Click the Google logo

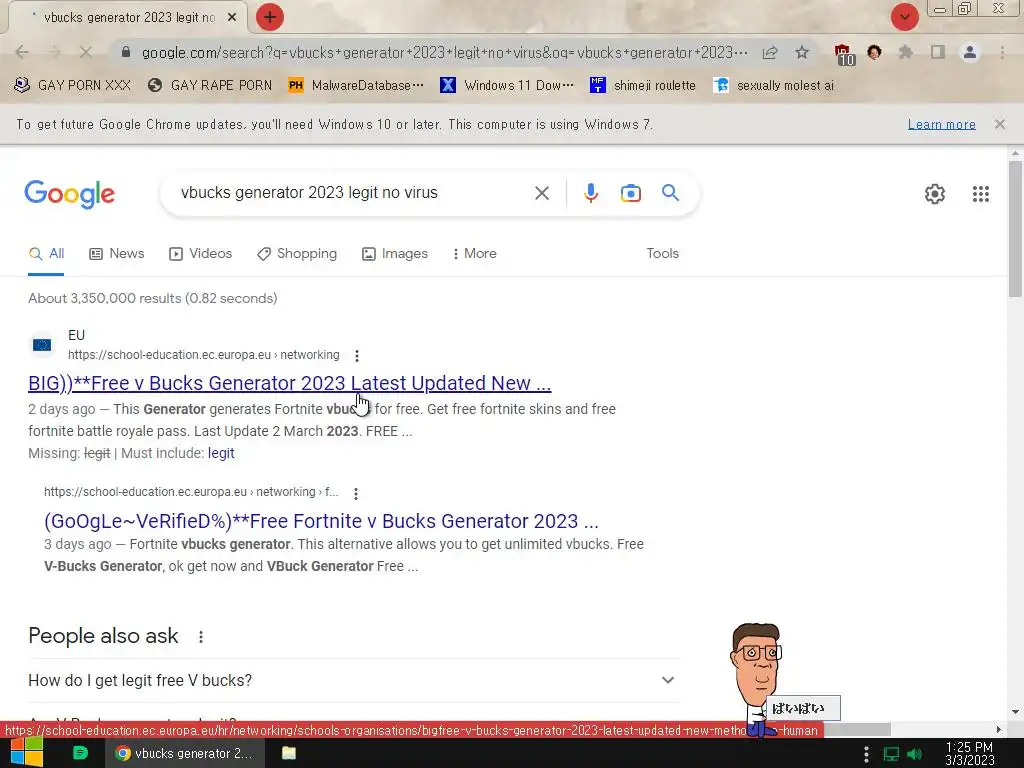[x=70, y=194]
